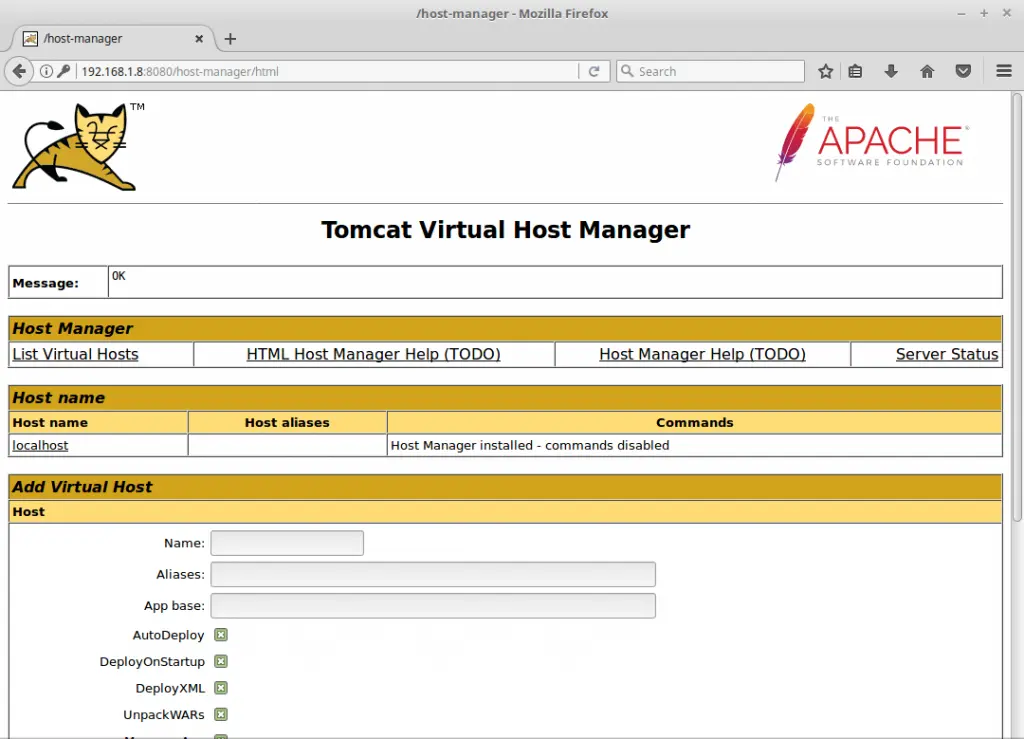1024x739 pixels.
Task: Toggle the UnpackWARs checkbox
Action: (221, 714)
